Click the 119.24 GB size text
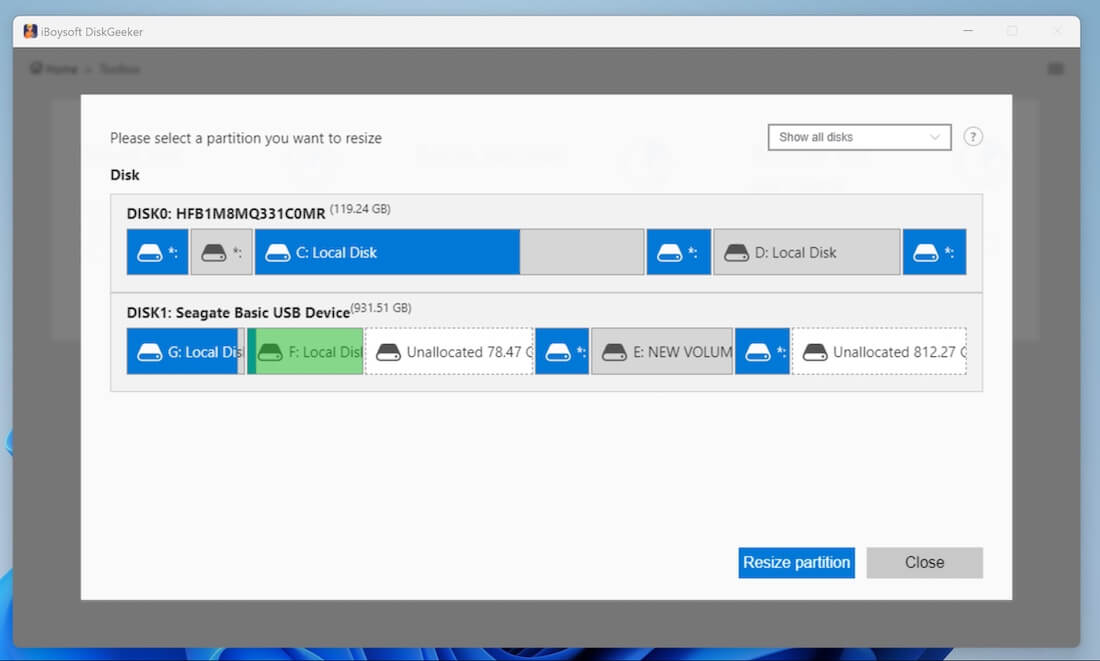Image resolution: width=1100 pixels, height=661 pixels. [360, 209]
